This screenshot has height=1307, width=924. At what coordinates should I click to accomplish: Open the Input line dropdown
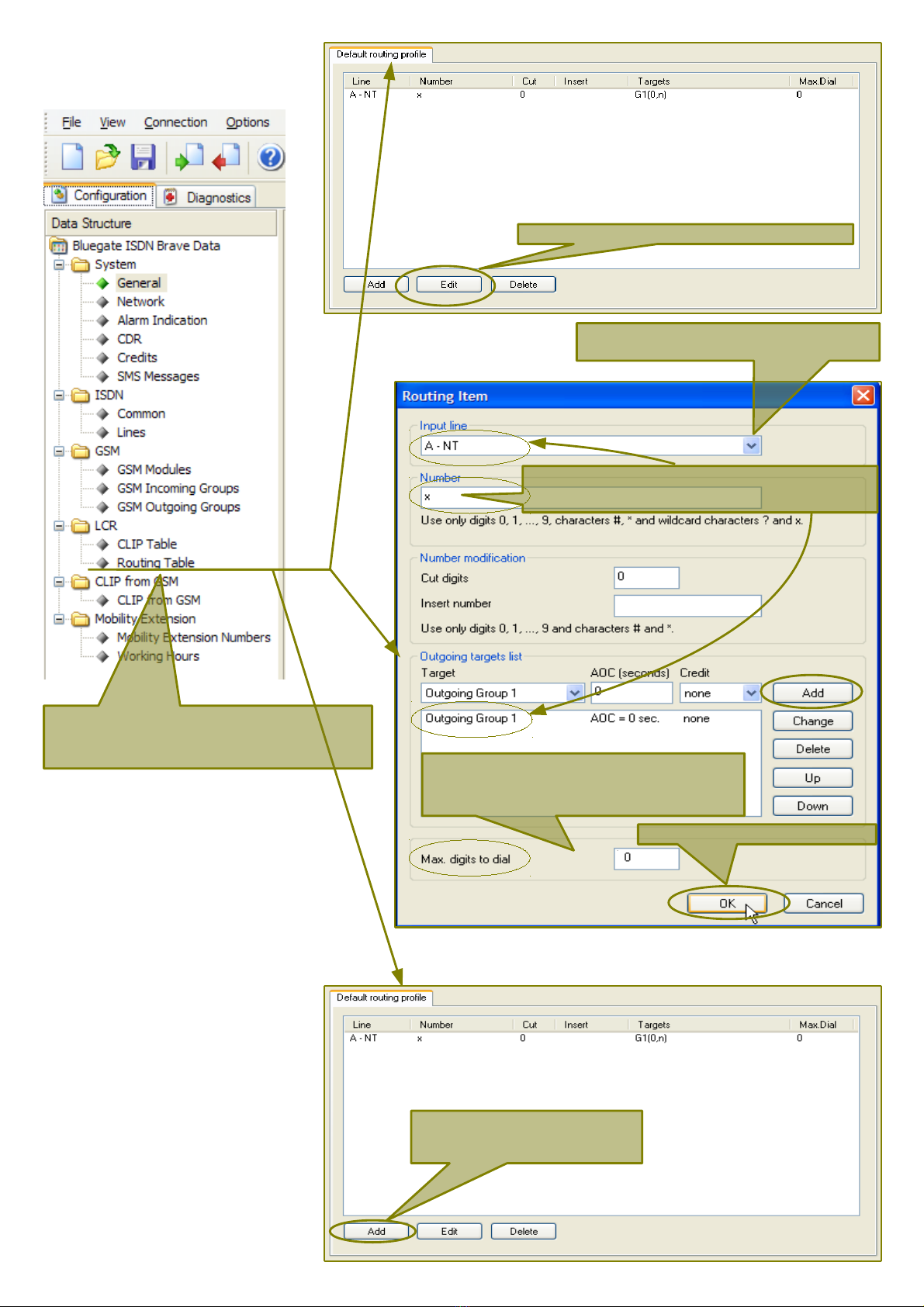tap(751, 445)
